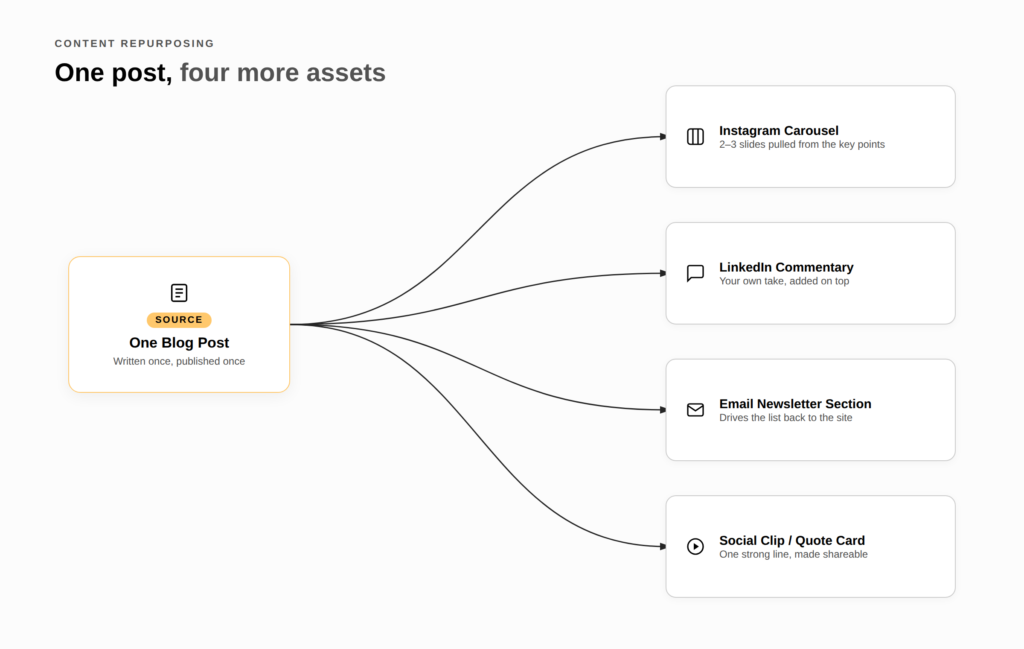This screenshot has height=649, width=1024.
Task: Click the Instagram Carousel columns icon
Action: [x=696, y=136]
